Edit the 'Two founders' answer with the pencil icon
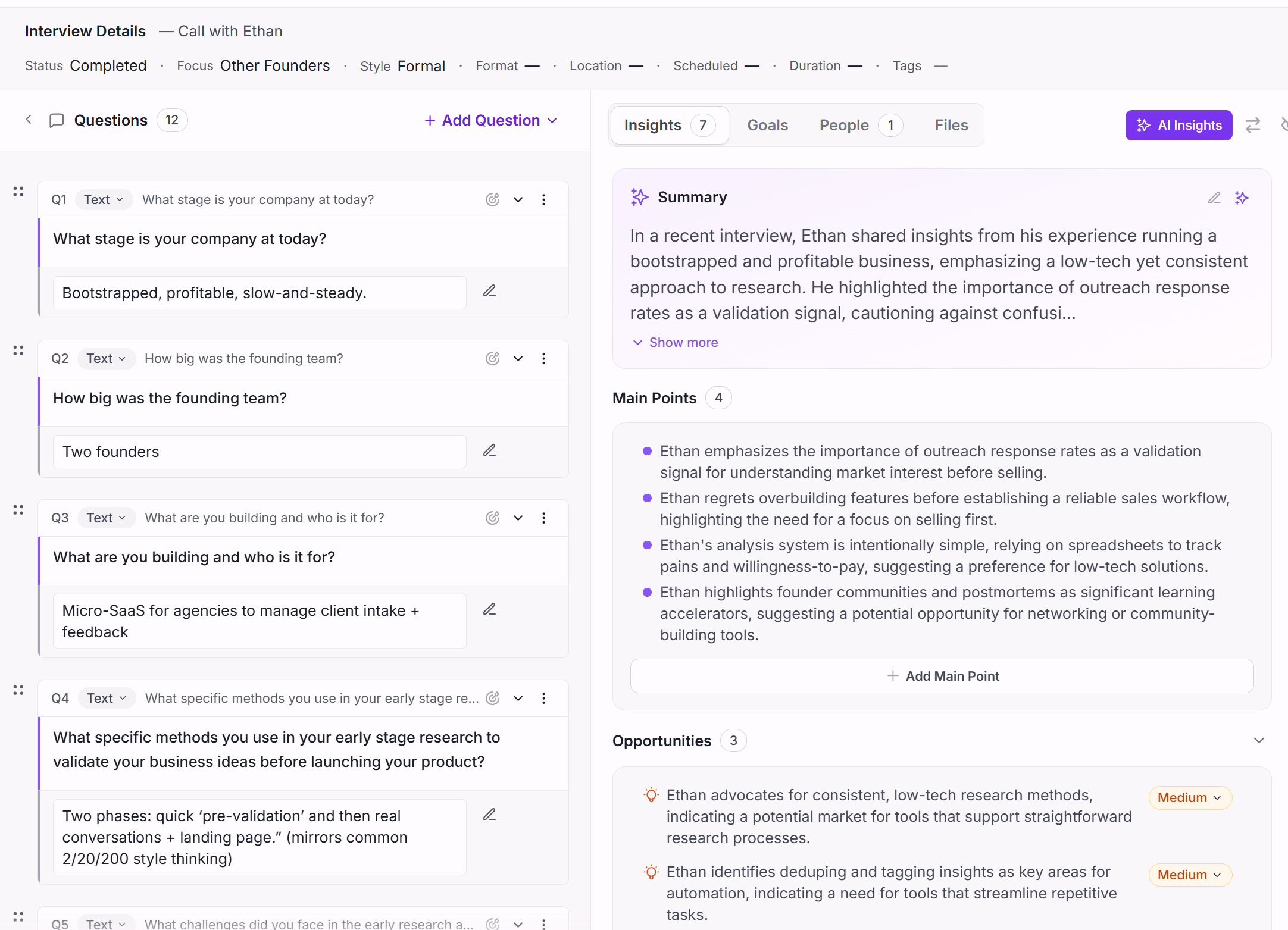The width and height of the screenshot is (1288, 930). (489, 450)
